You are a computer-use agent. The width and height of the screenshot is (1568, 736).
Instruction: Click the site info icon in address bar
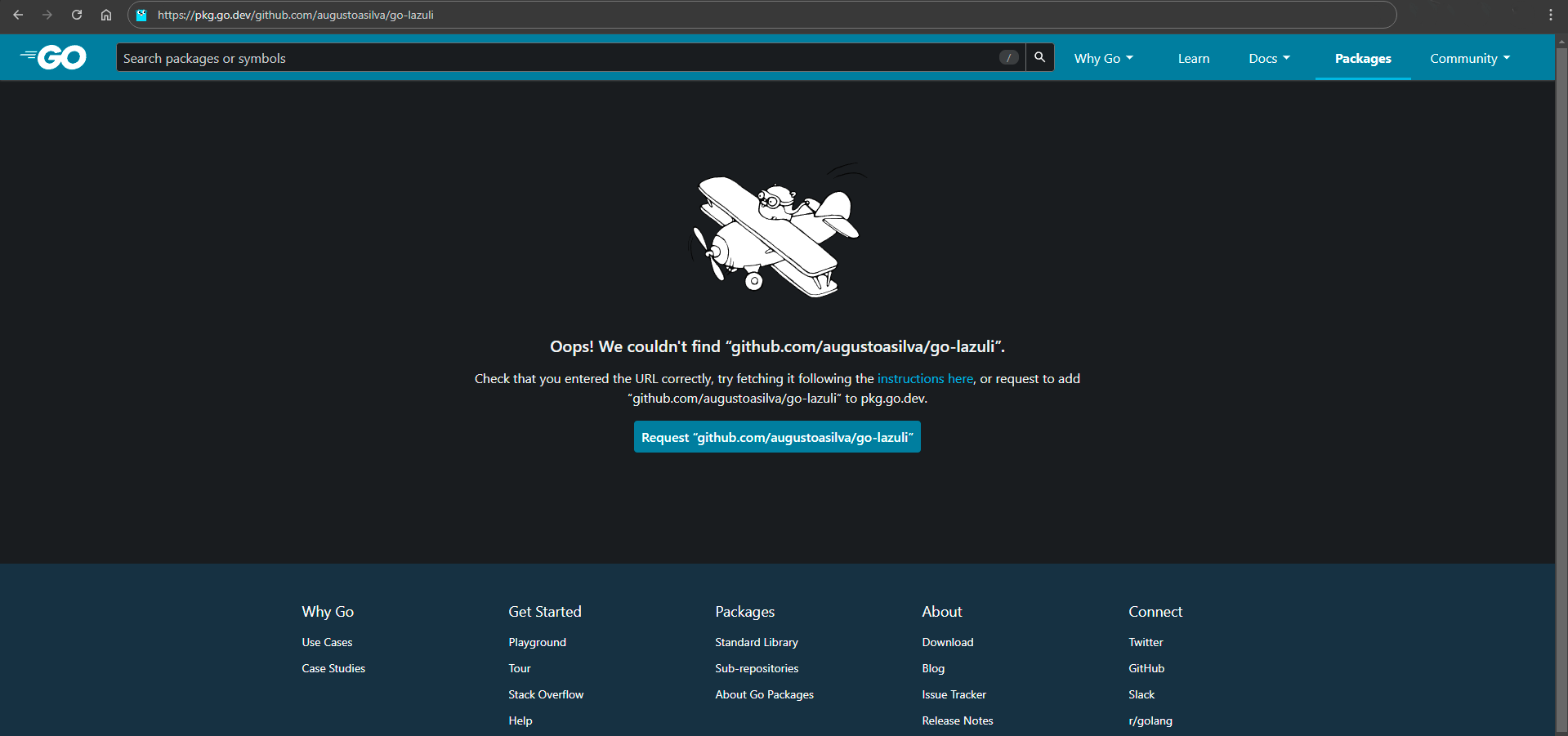141,15
